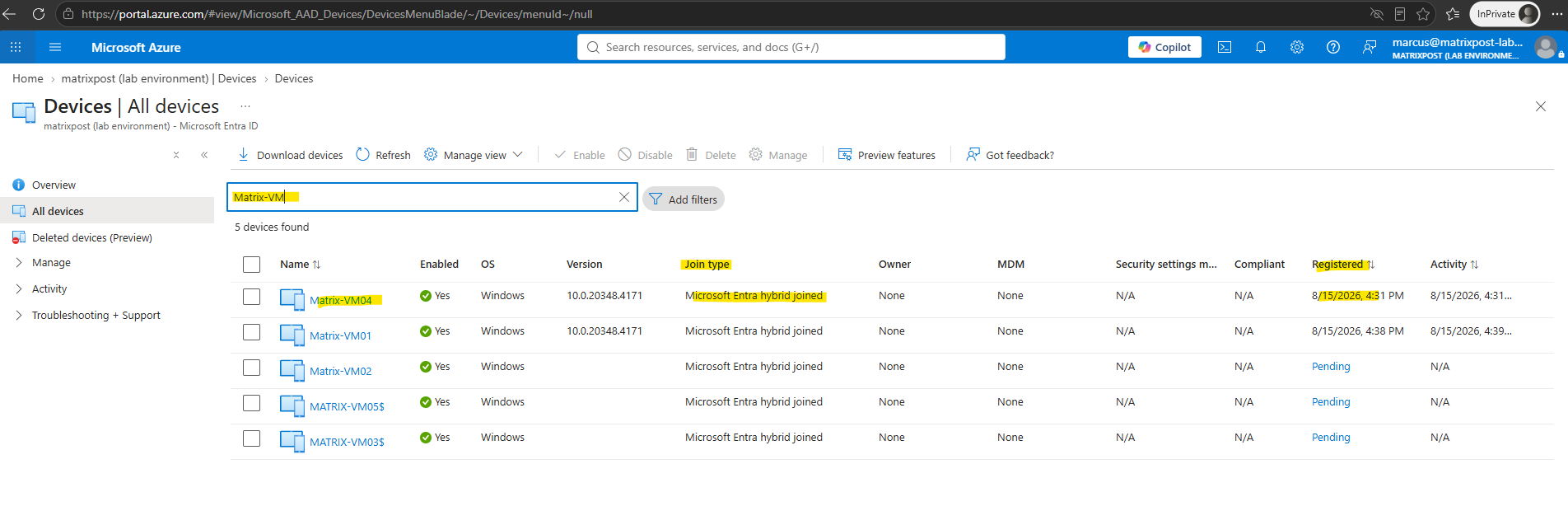The height and width of the screenshot is (525, 1568).
Task: Sort by the Name column
Action: (x=300, y=265)
